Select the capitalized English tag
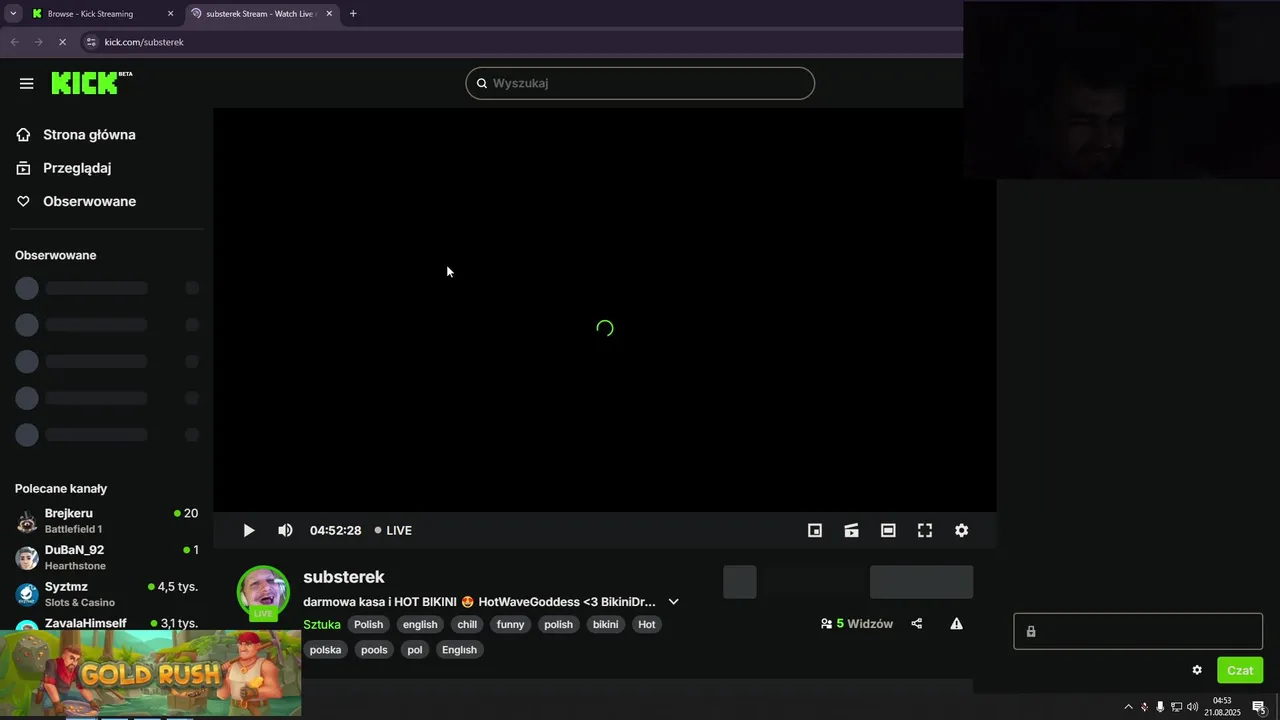Viewport: 1280px width, 720px height. click(459, 650)
